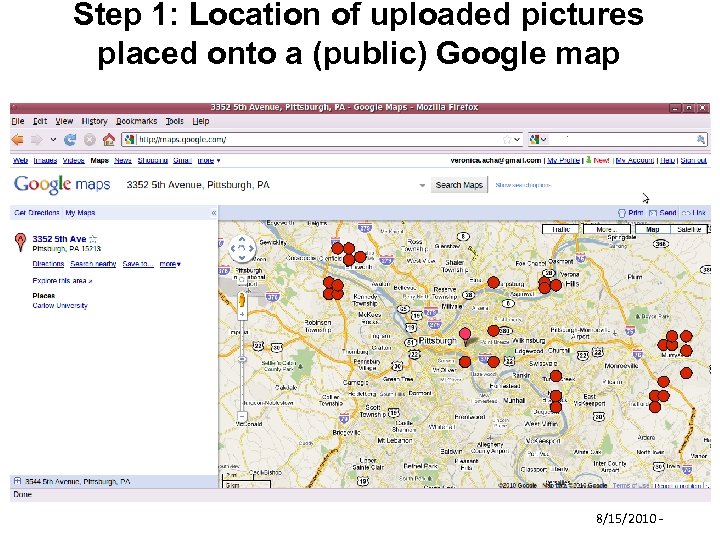
Task: Open the Get Directions tab
Action: pyautogui.click(x=37, y=213)
